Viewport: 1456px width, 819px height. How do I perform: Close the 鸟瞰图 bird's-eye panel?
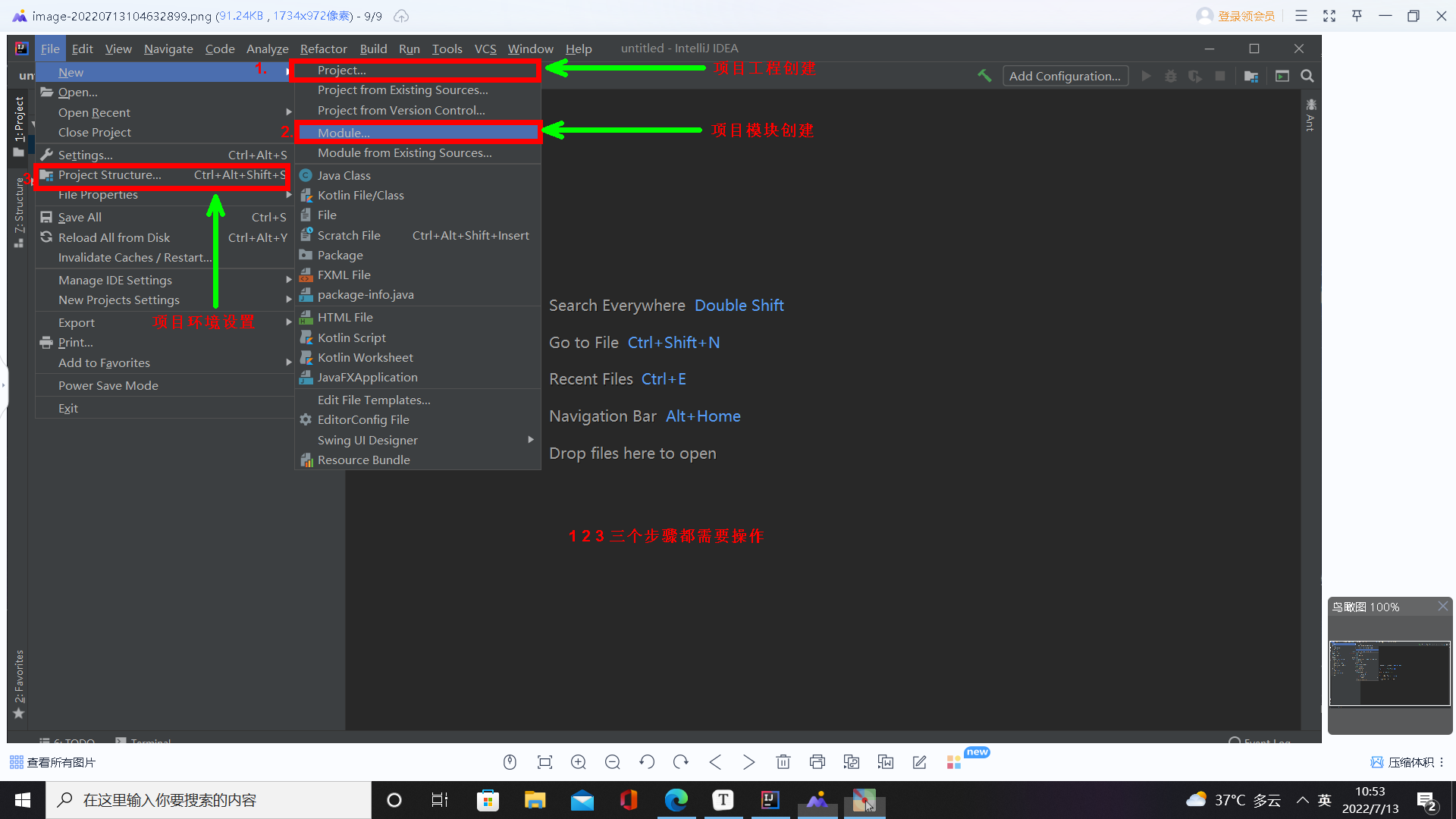[x=1443, y=607]
